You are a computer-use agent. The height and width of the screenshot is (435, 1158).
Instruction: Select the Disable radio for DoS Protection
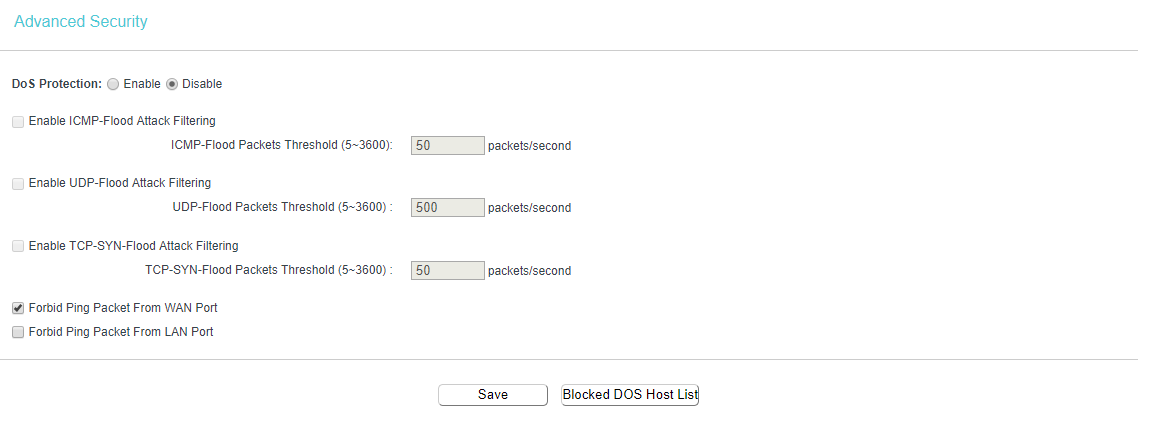click(171, 84)
